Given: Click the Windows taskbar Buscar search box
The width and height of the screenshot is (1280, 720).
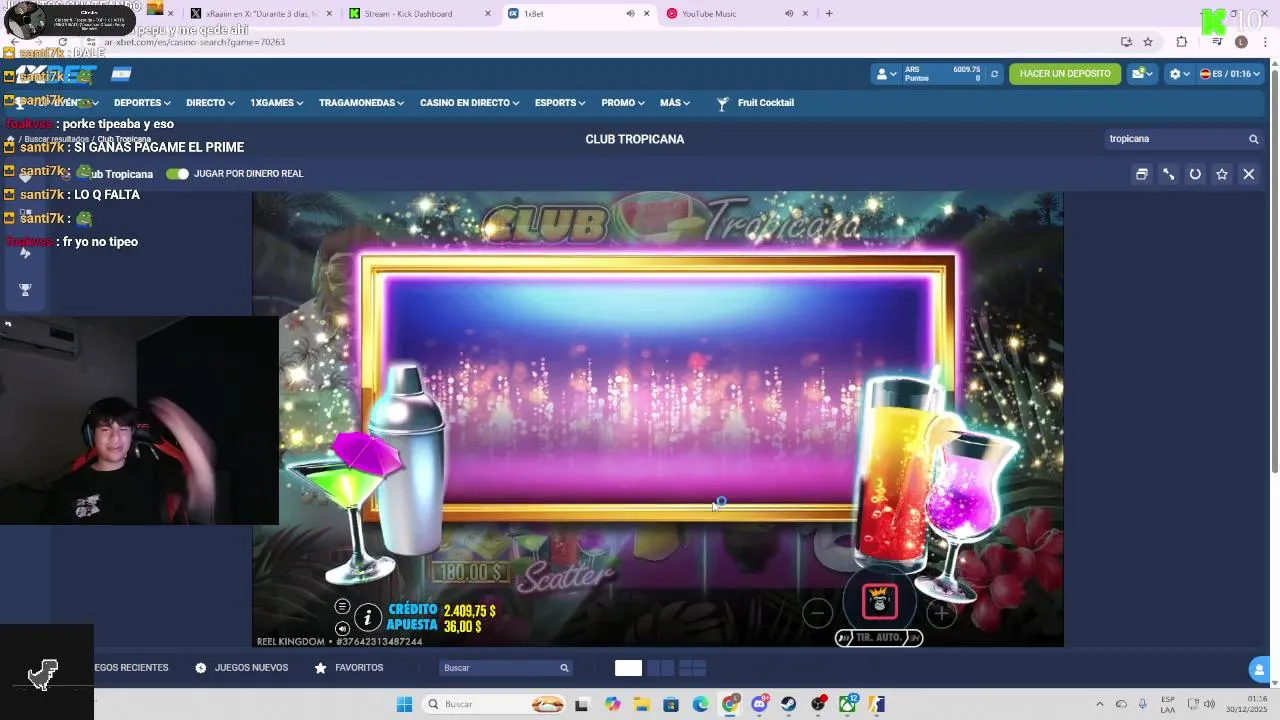Looking at the screenshot, I should point(495,704).
